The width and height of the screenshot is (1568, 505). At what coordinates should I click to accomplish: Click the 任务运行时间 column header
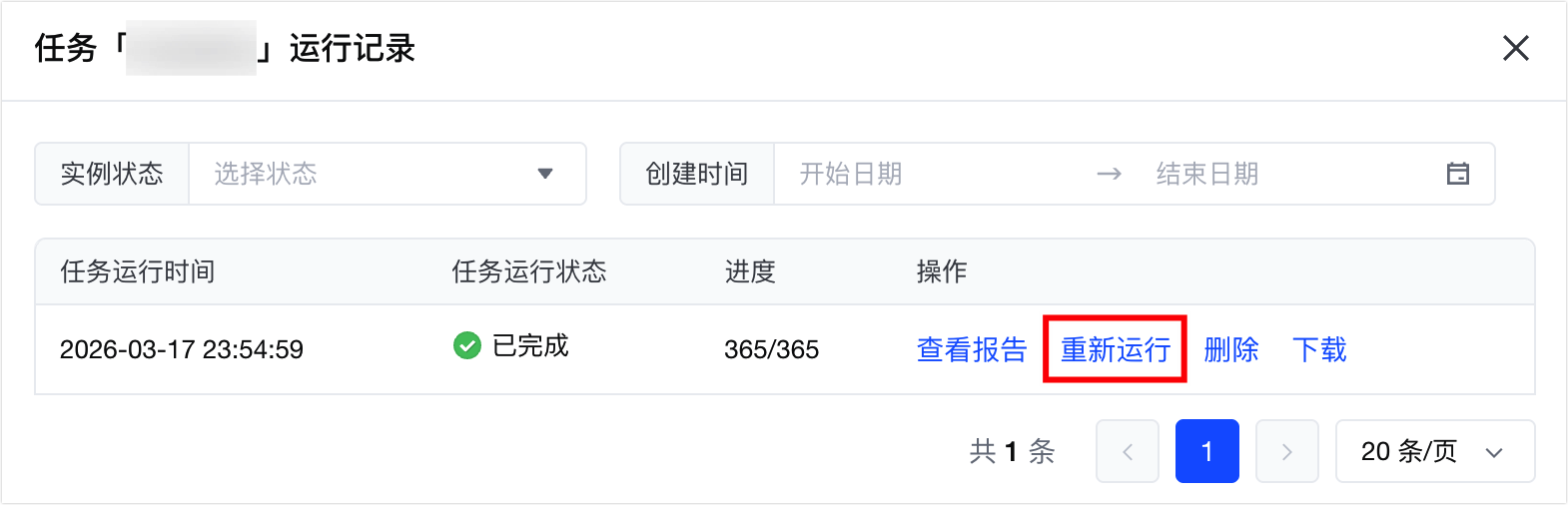(x=138, y=271)
